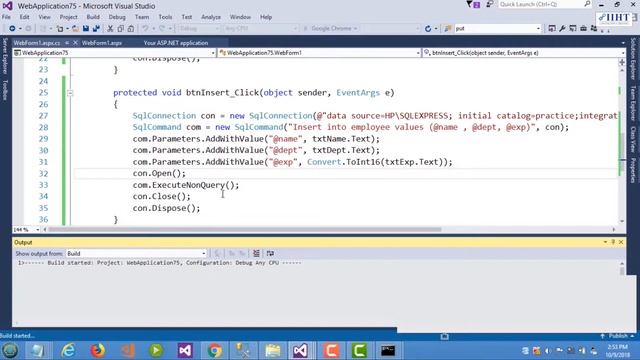Open the Debug menu

point(117,17)
